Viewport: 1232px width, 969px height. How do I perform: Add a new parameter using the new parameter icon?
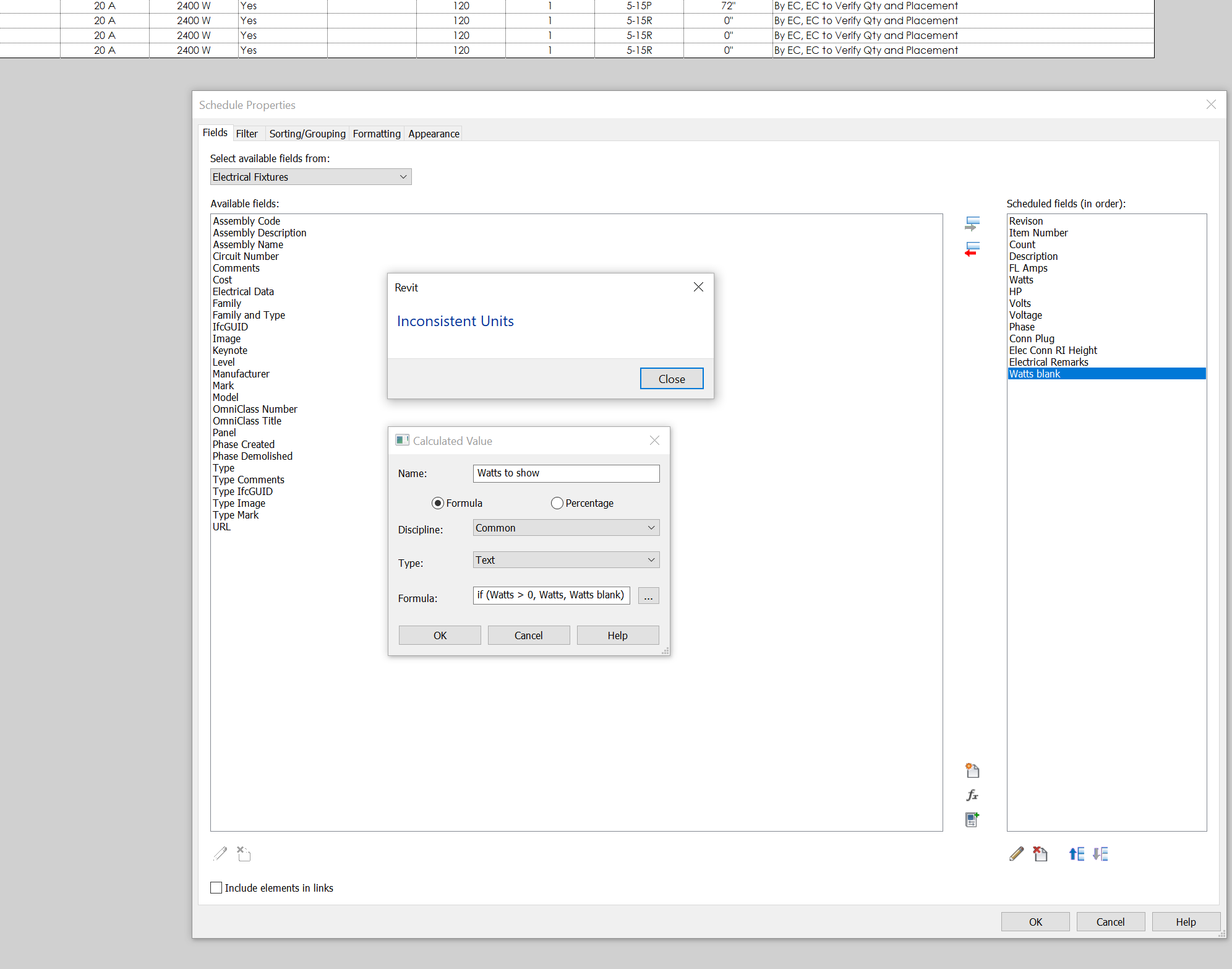972,770
